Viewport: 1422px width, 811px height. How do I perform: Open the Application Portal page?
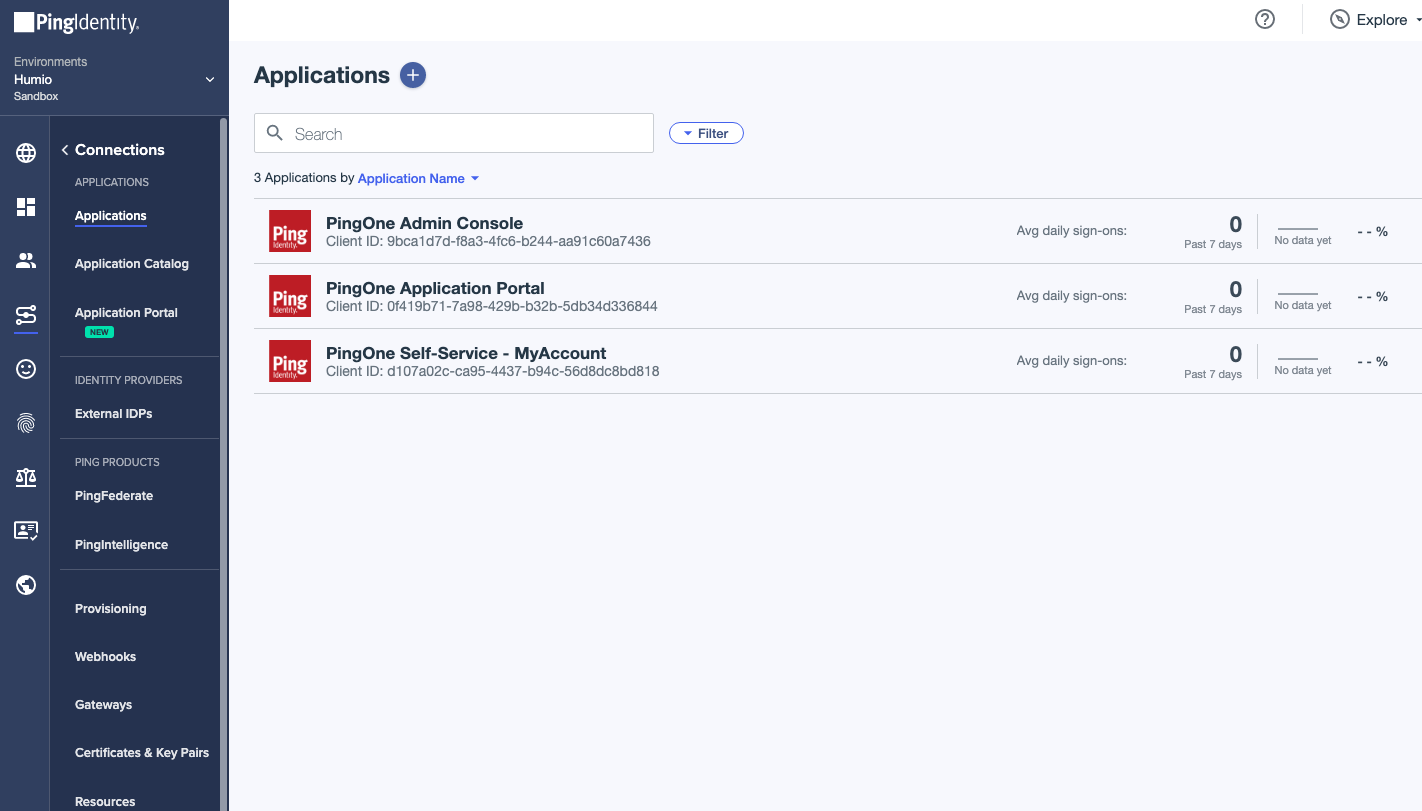[125, 312]
